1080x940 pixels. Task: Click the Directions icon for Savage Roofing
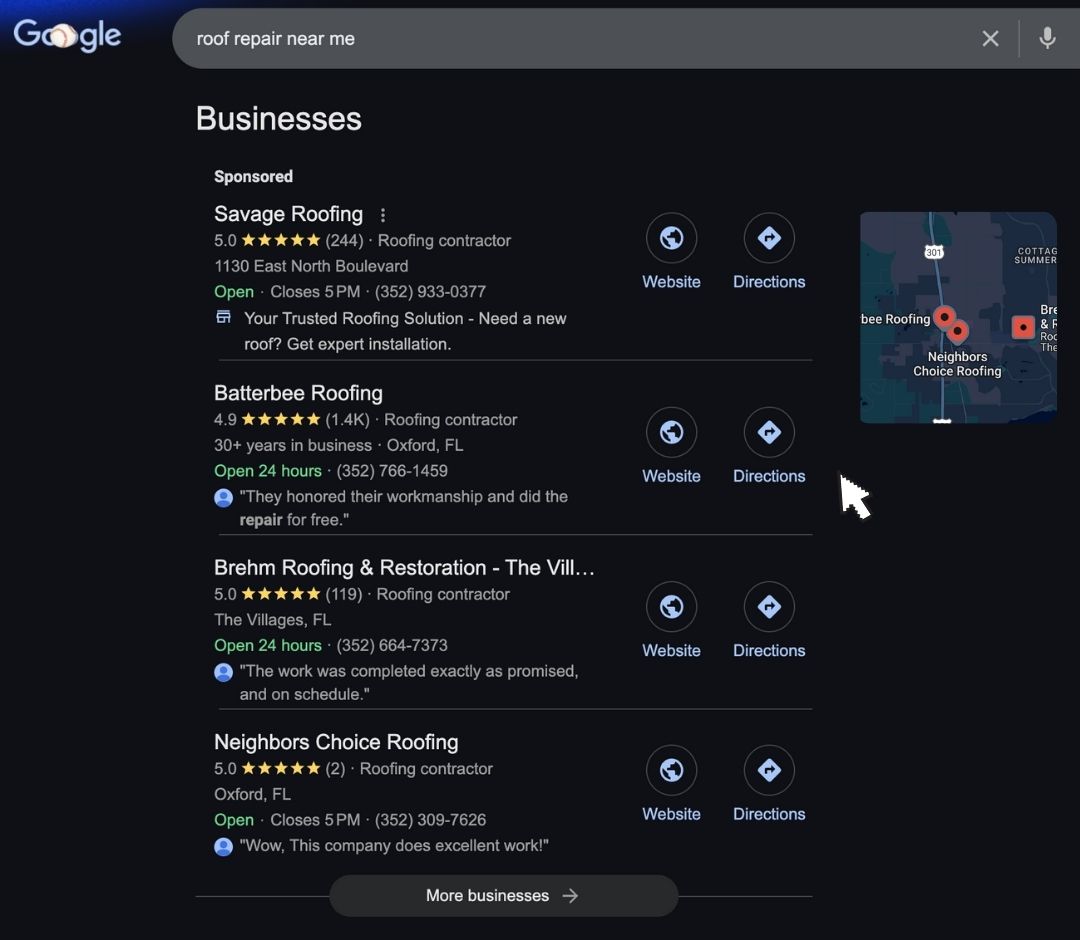[769, 237]
